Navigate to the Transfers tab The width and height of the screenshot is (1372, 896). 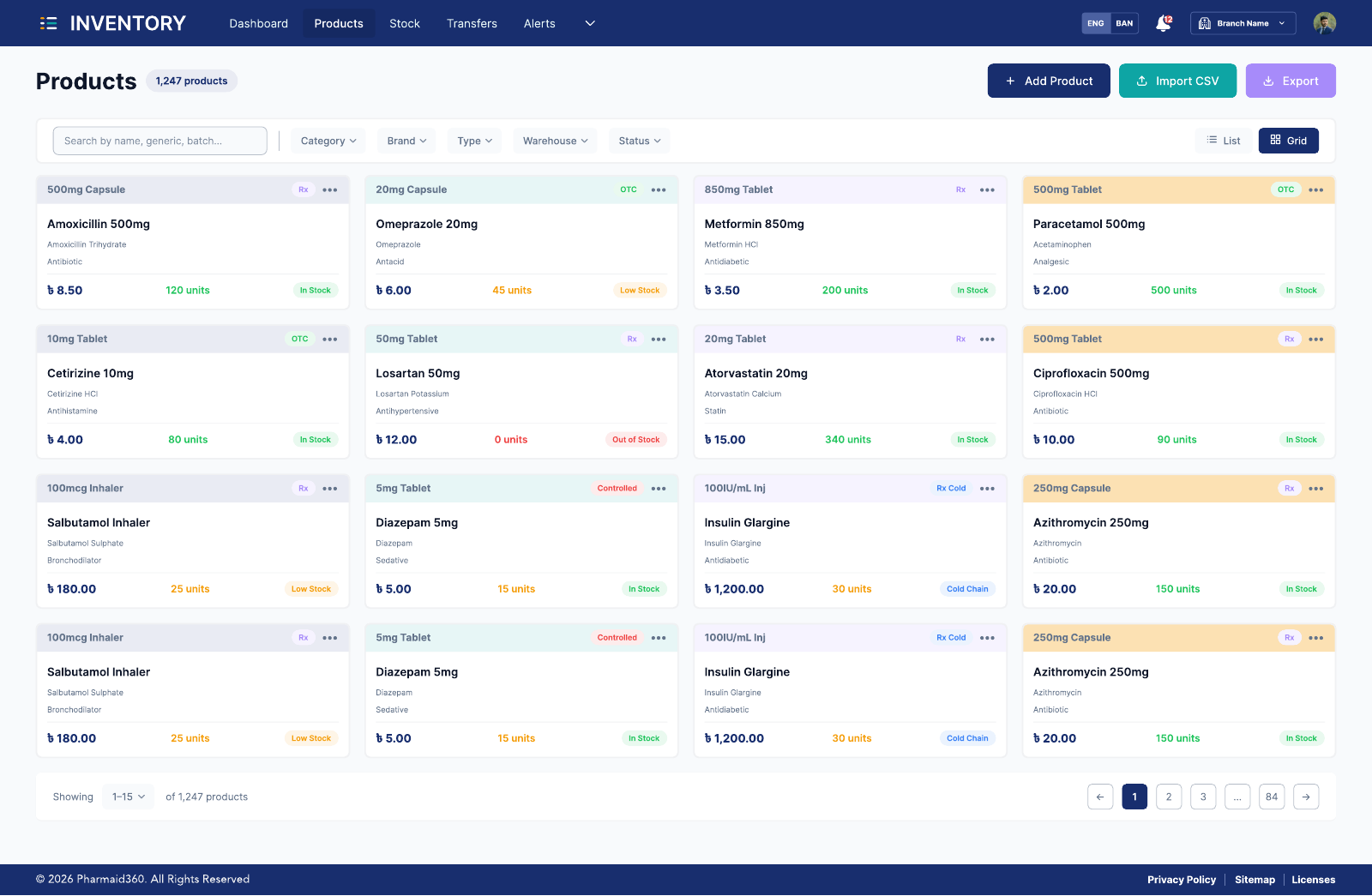pos(472,23)
